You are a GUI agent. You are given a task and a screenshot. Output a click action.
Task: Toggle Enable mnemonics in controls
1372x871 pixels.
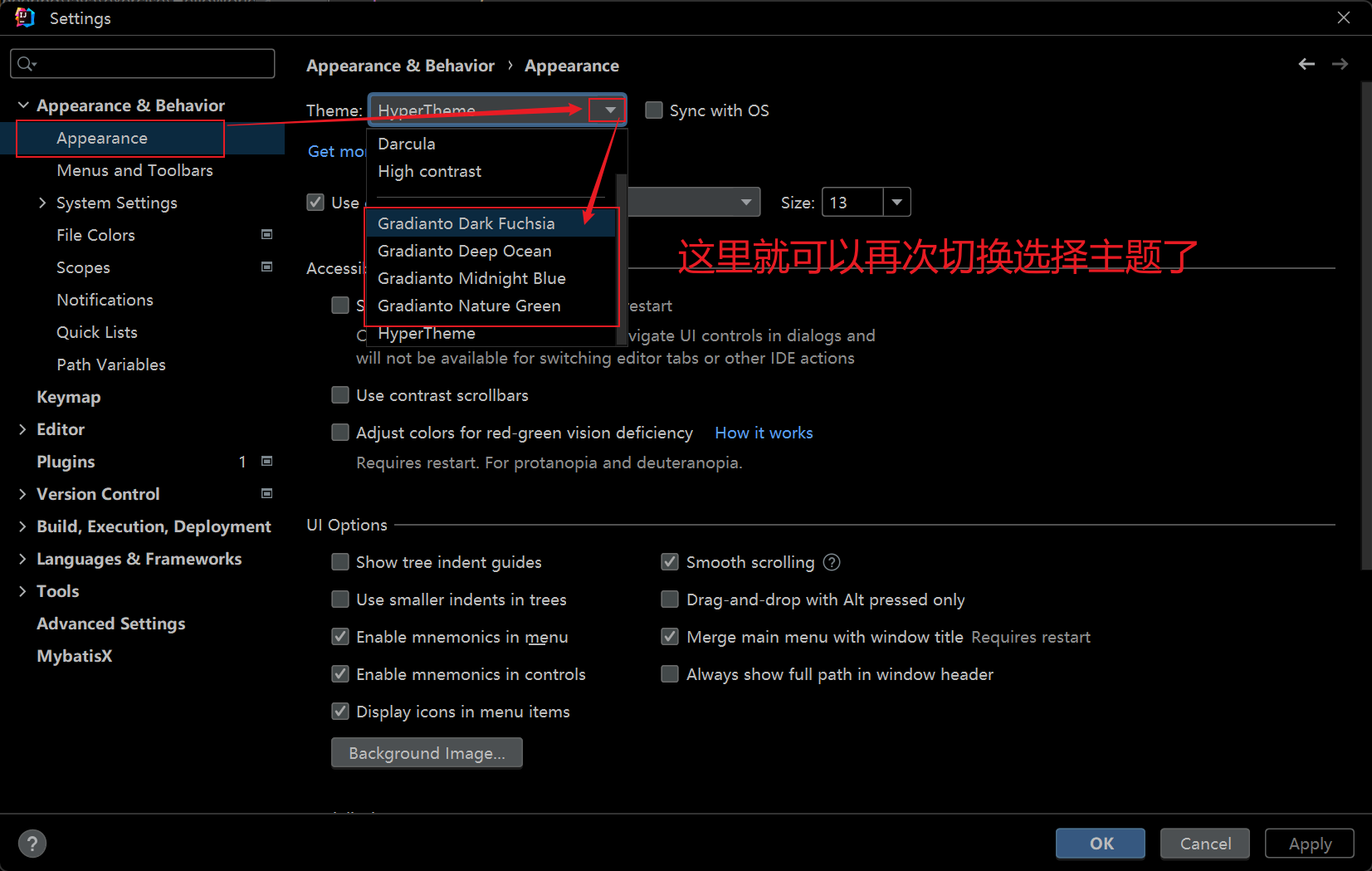click(340, 674)
